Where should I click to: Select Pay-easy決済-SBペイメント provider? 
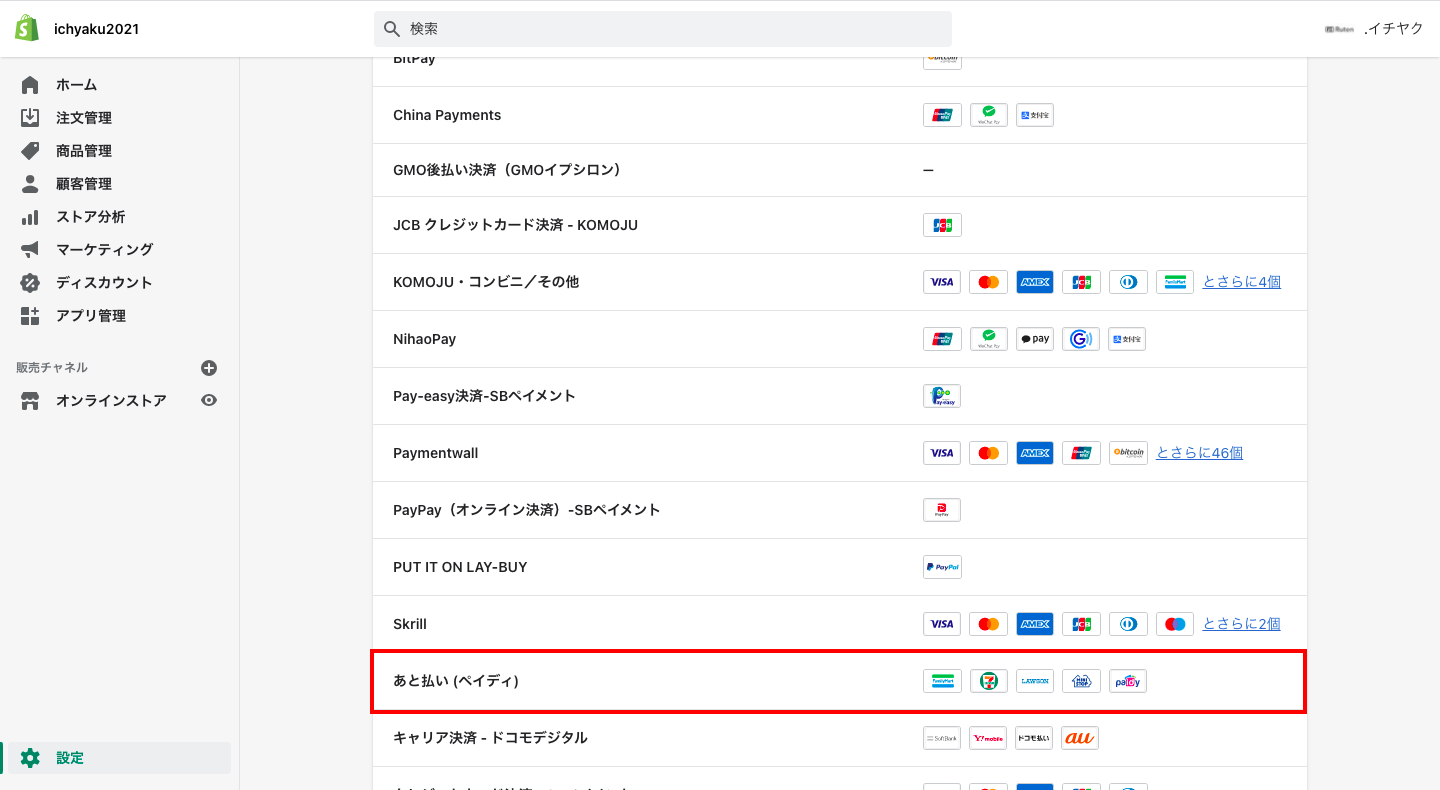coord(839,396)
